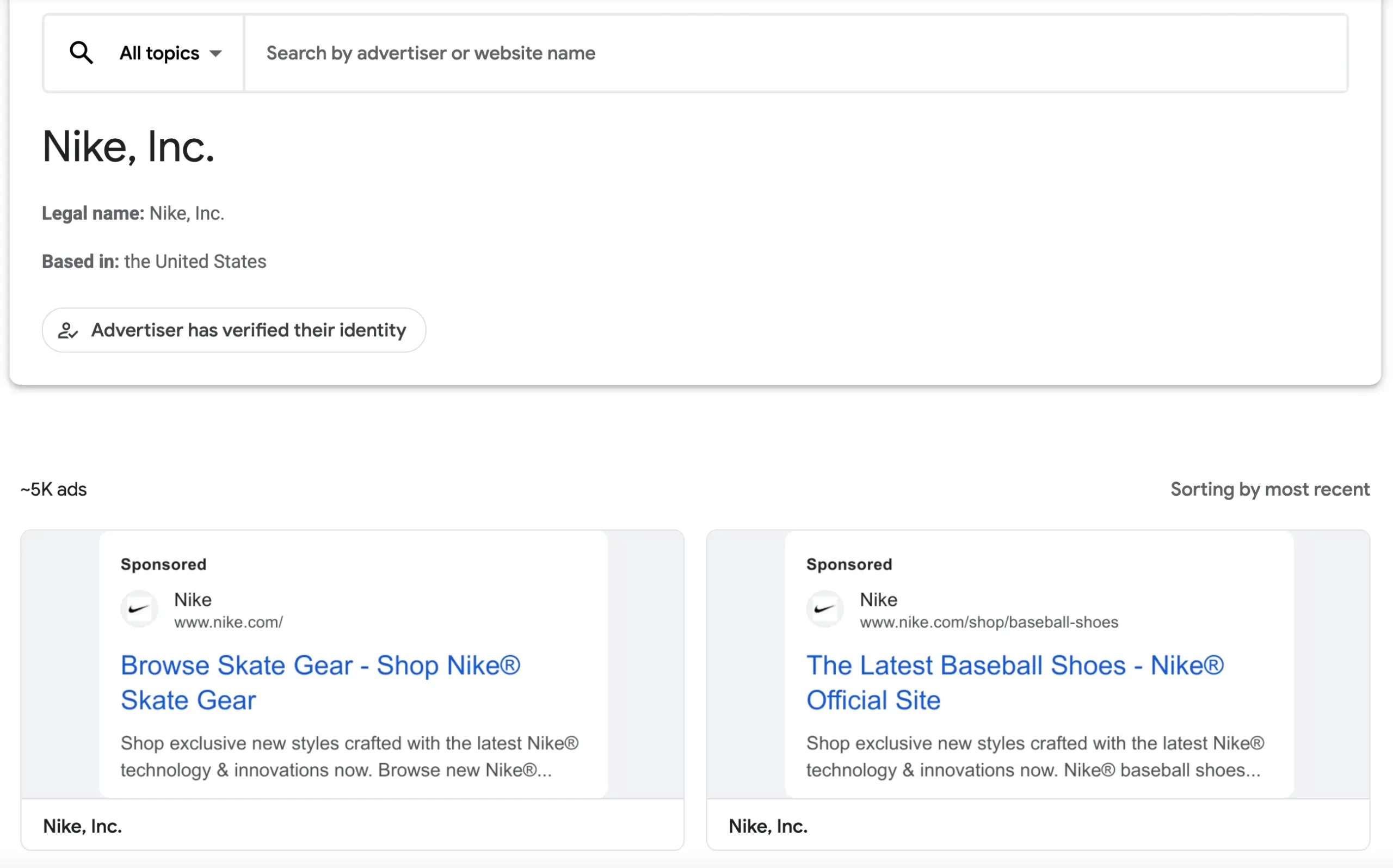The width and height of the screenshot is (1393, 868).
Task: Click the magnifying glass search icon
Action: coord(81,53)
